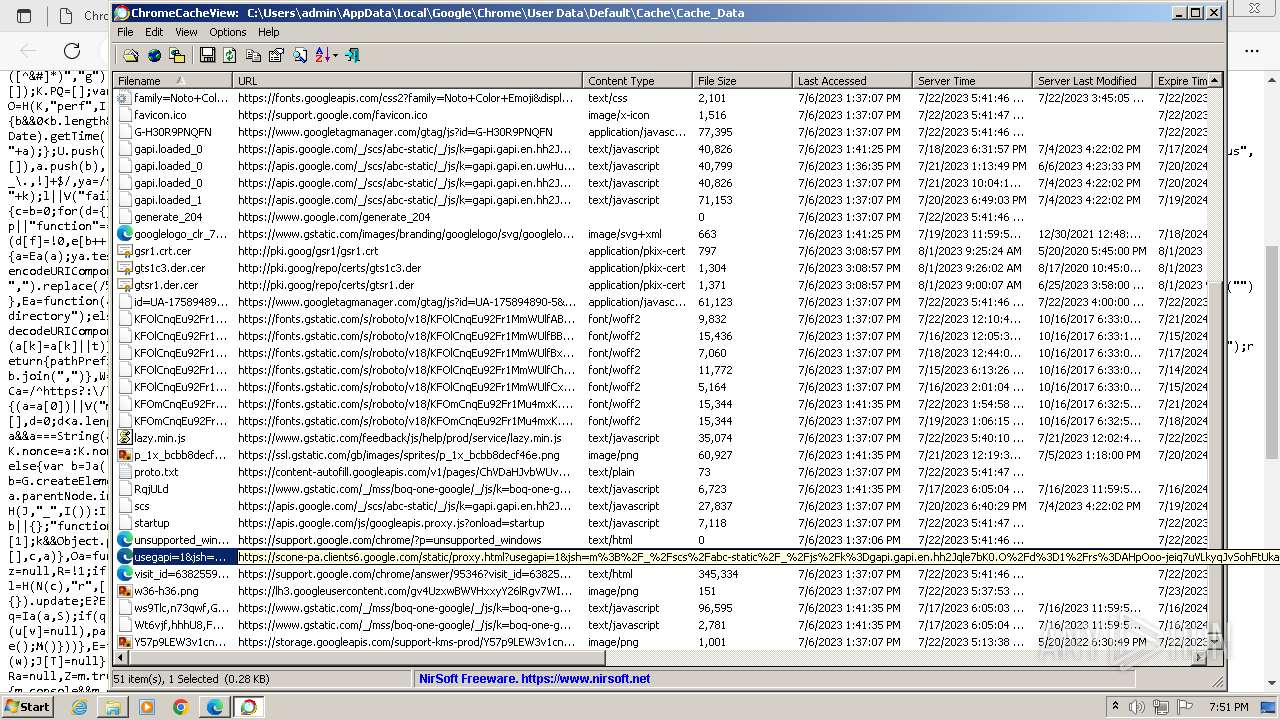Select the Y57p9LEW3v1cn row

click(x=661, y=642)
